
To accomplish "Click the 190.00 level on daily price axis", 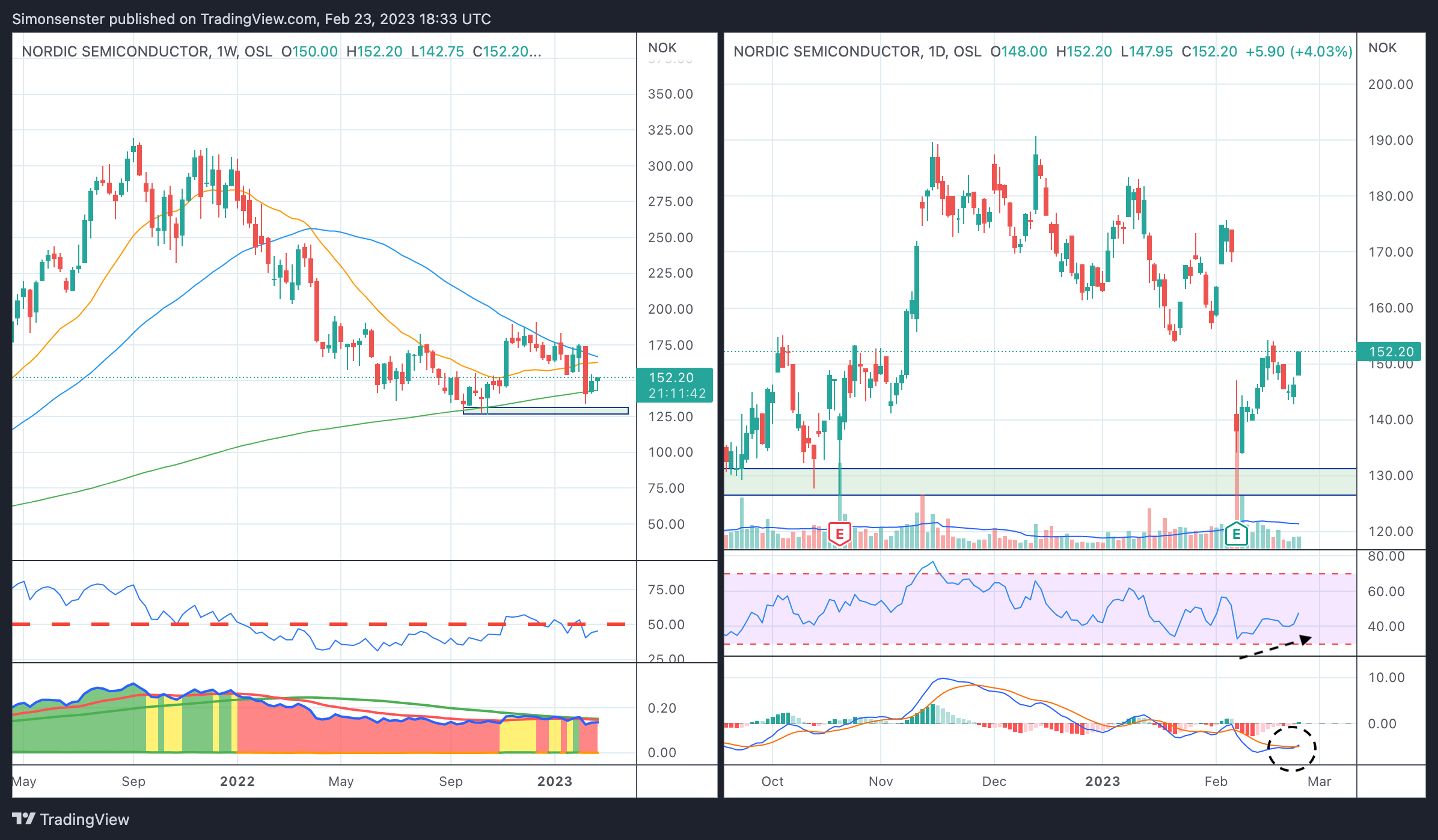I will pos(1391,141).
